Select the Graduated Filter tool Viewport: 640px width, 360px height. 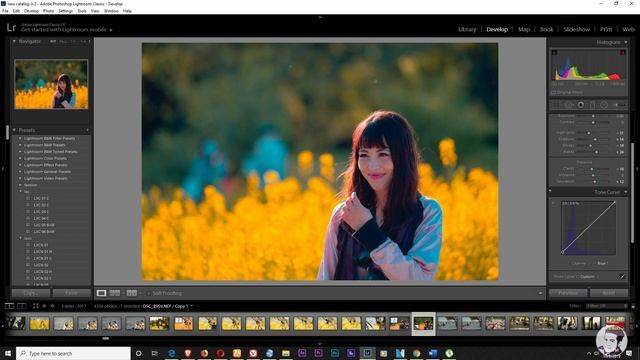pyautogui.click(x=592, y=105)
